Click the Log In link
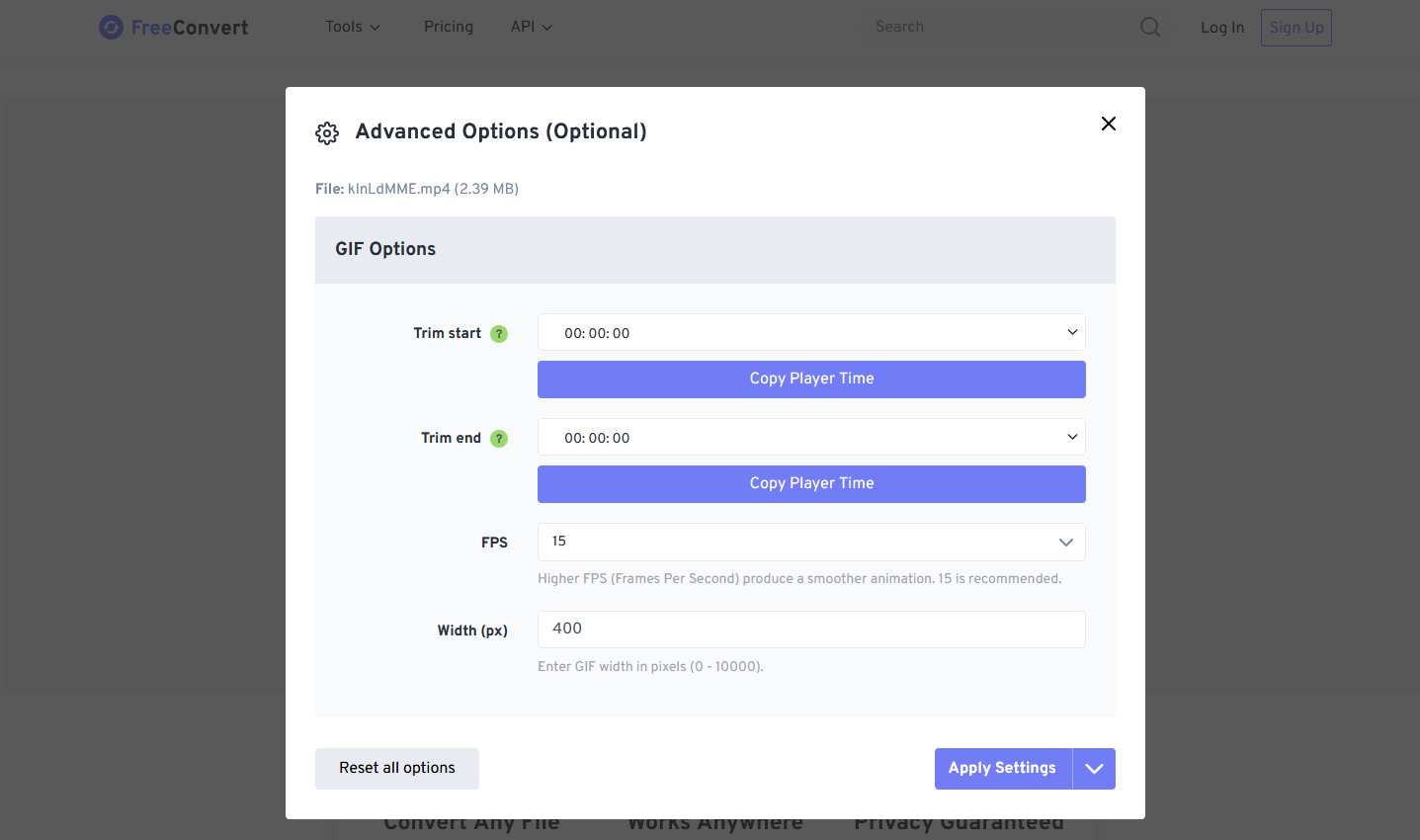The height and width of the screenshot is (840, 1420). coord(1222,28)
